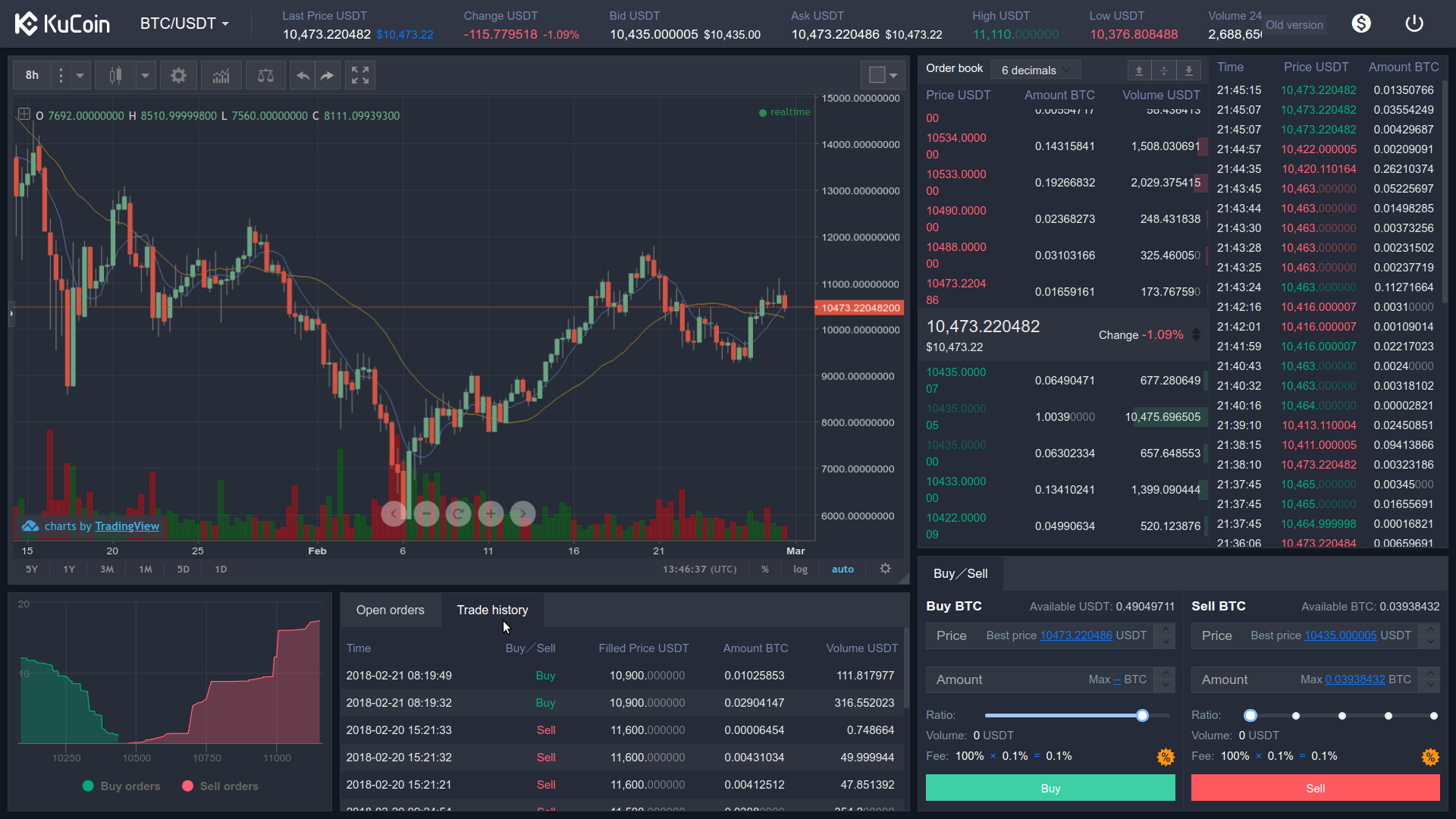This screenshot has height=819, width=1456.
Task: Click the Buy ratio slider handle
Action: click(1142, 715)
